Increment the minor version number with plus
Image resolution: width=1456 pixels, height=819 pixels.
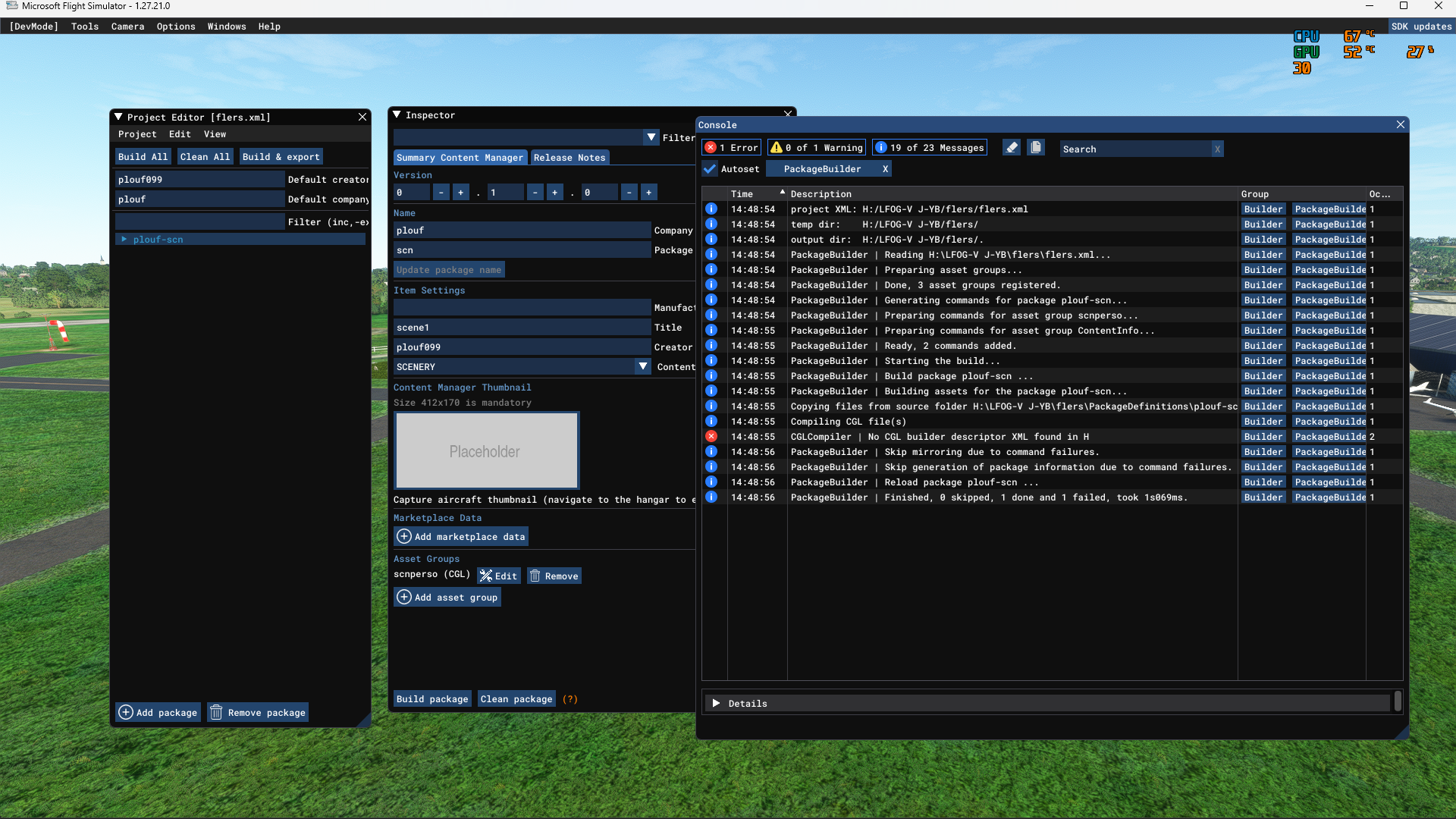pyautogui.click(x=554, y=193)
